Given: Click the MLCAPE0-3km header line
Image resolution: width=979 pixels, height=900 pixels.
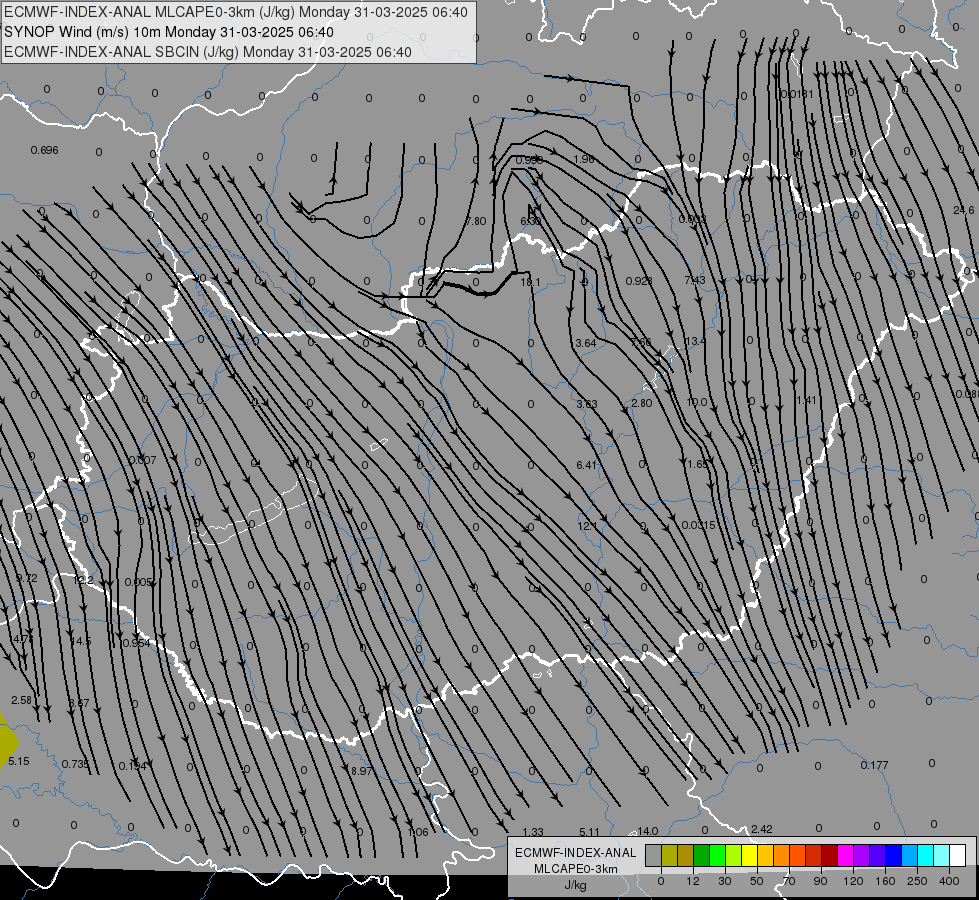Looking at the screenshot, I should [x=235, y=12].
